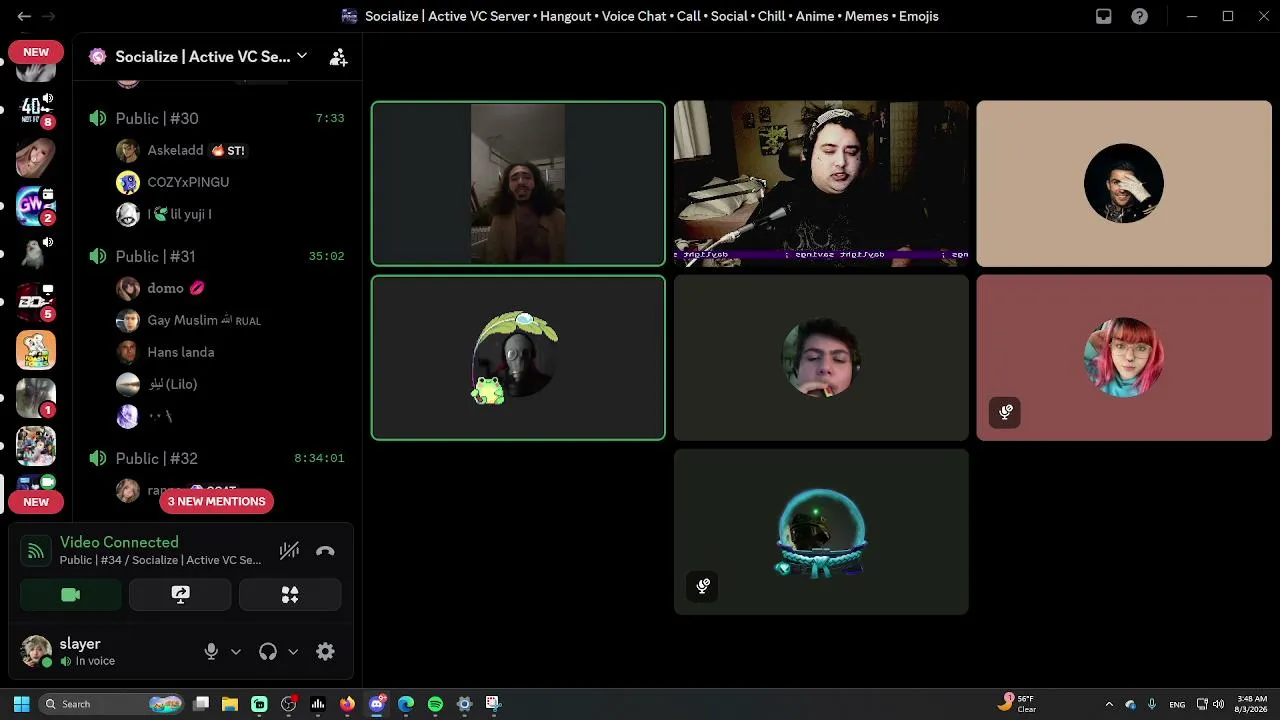Image resolution: width=1280 pixels, height=720 pixels.
Task: Open the white bird avatar server
Action: pyautogui.click(x=35, y=253)
